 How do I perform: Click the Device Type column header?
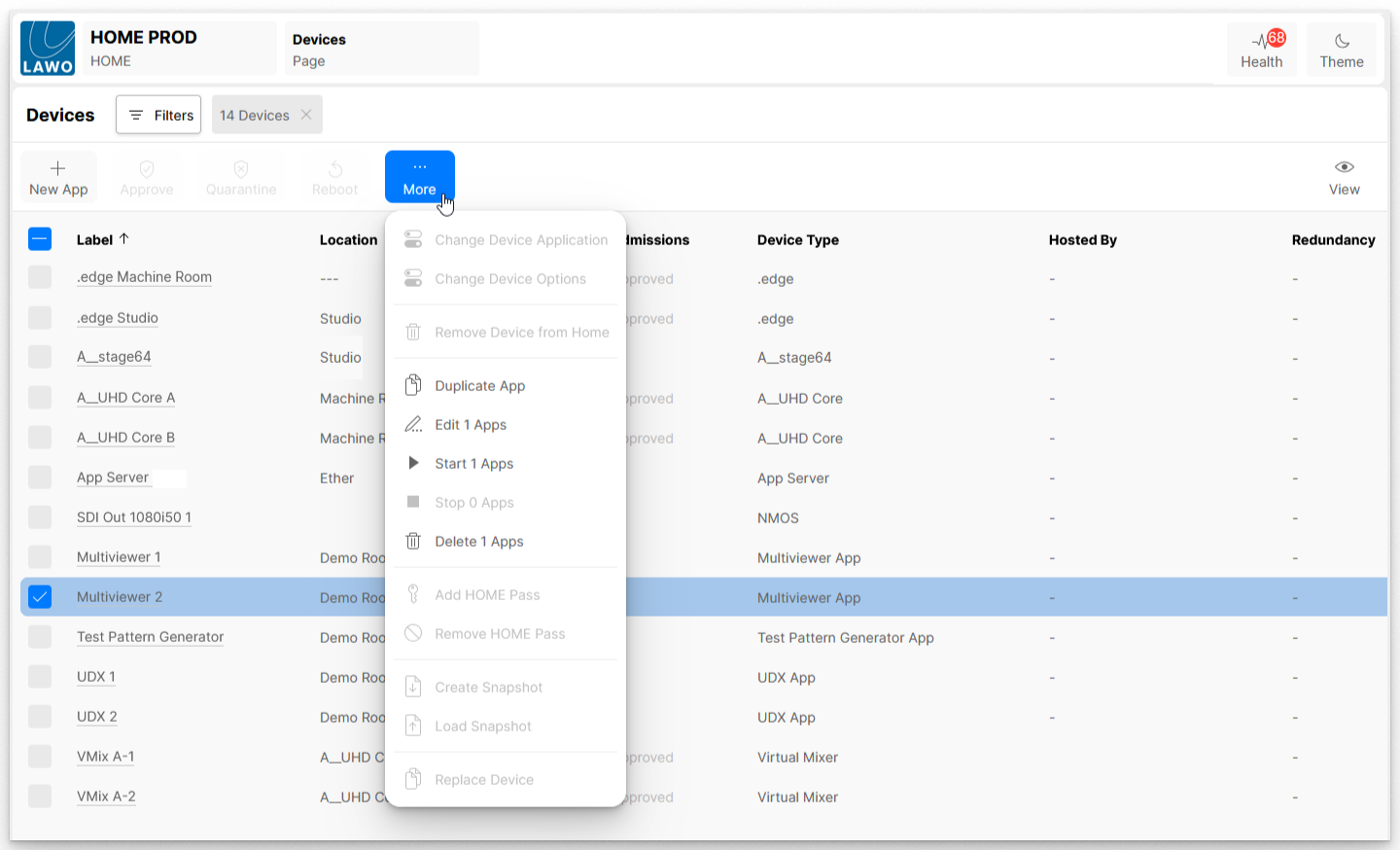click(x=797, y=240)
